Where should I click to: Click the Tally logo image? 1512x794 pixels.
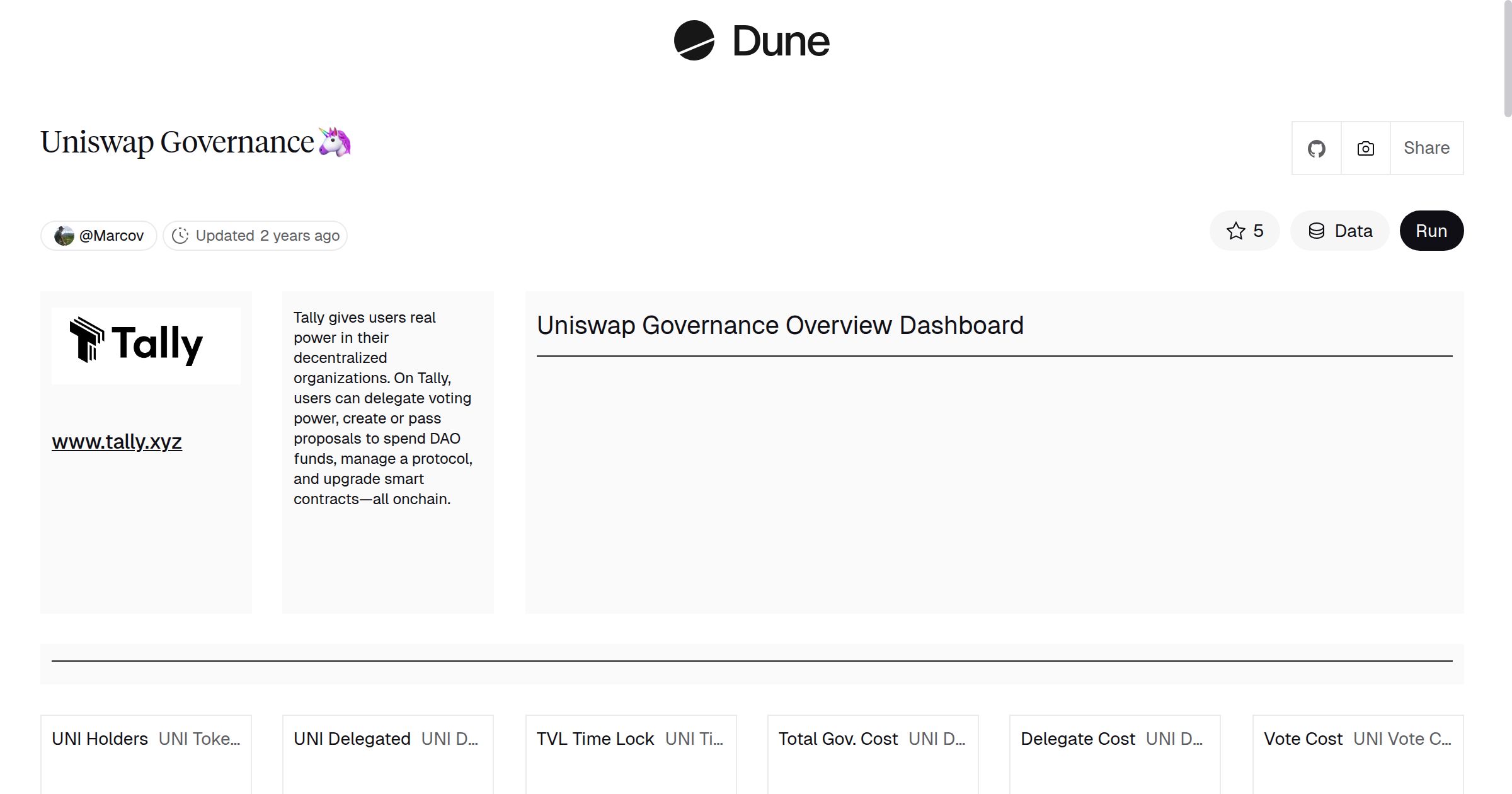(x=146, y=345)
